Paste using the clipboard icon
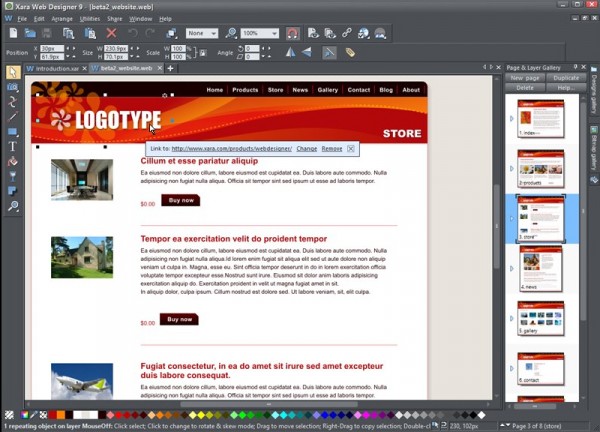This screenshot has height=432, width=600. pos(90,33)
